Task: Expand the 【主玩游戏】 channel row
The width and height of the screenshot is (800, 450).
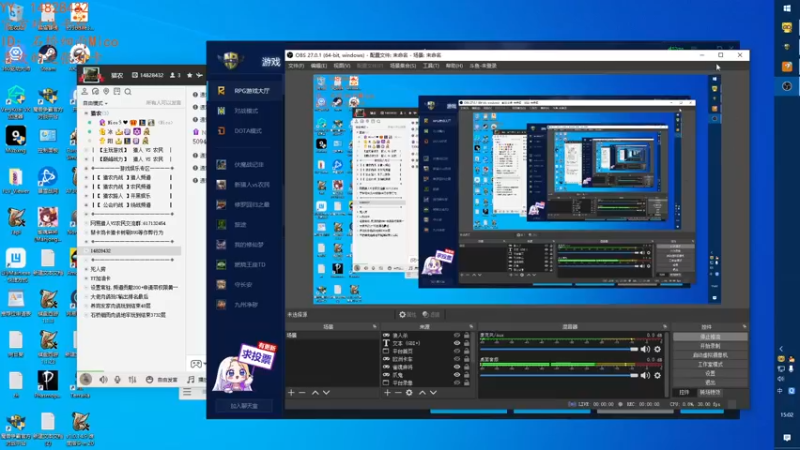Action: point(86,150)
